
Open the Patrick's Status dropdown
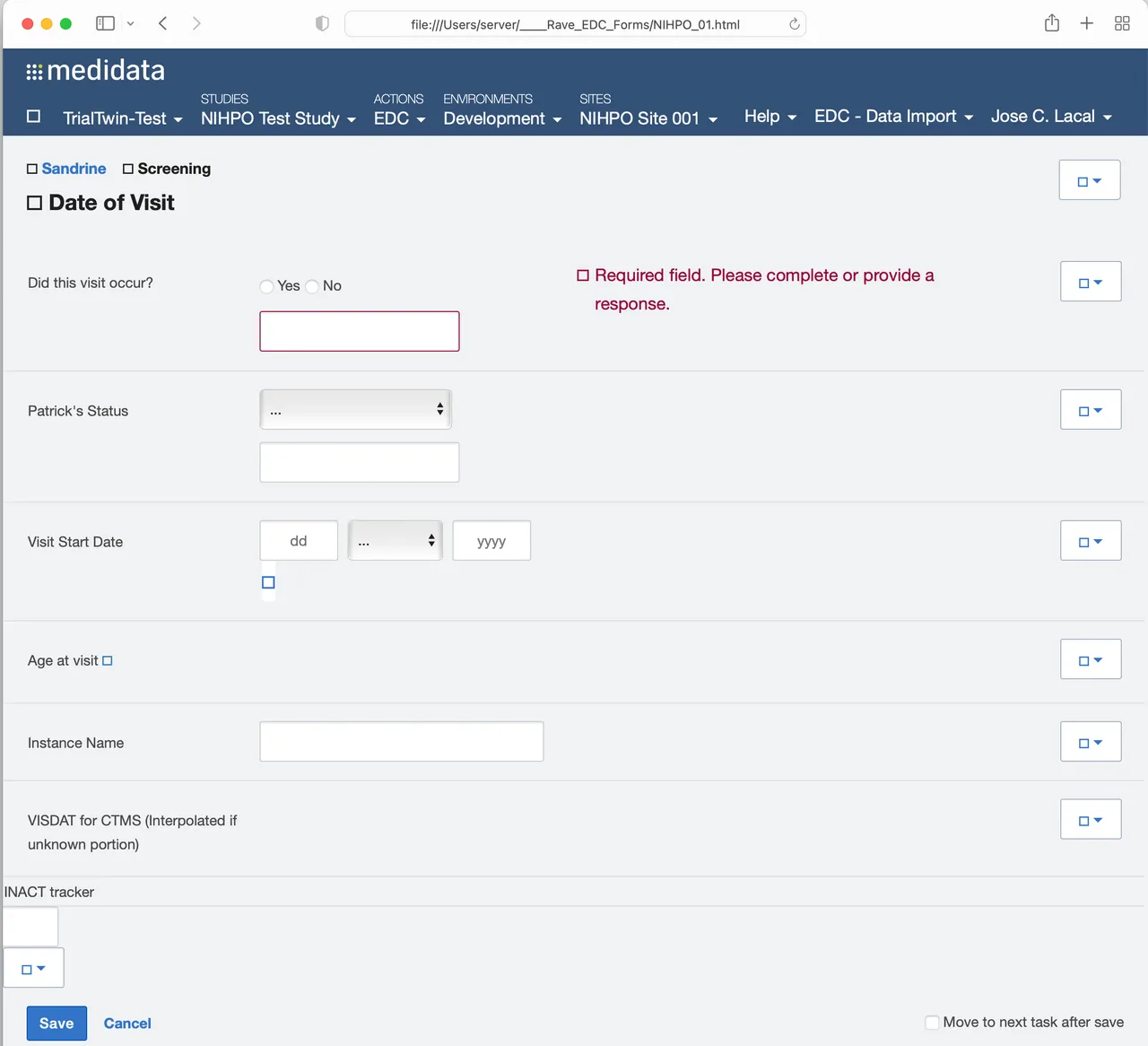pyautogui.click(x=355, y=409)
